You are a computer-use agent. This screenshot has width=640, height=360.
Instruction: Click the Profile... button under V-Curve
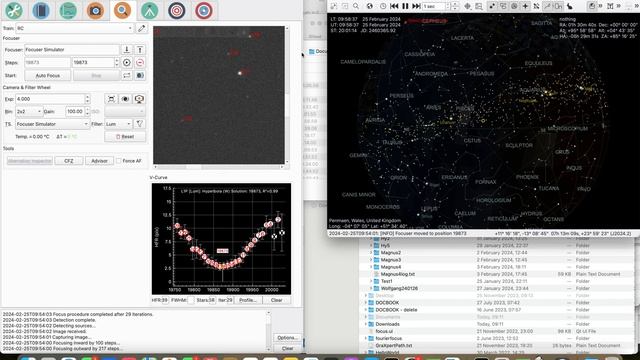click(248, 300)
